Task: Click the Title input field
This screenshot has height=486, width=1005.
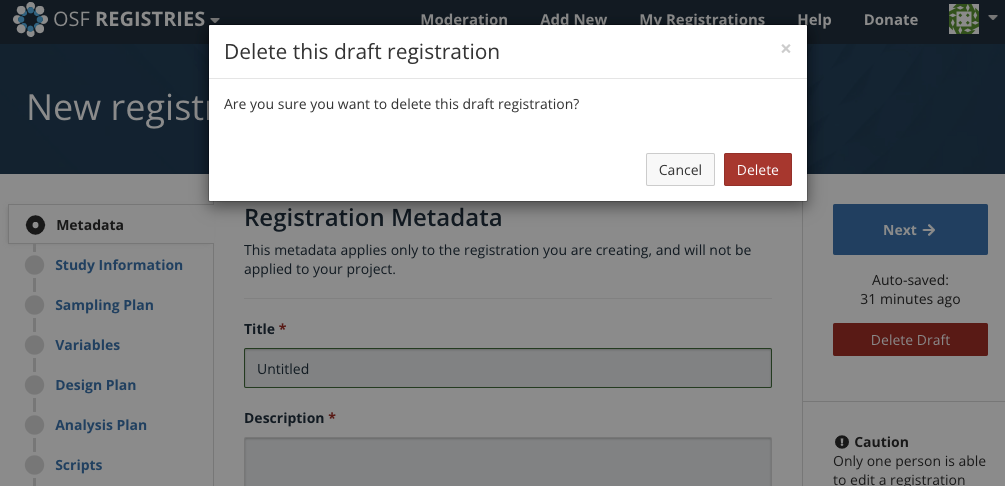Action: point(507,368)
